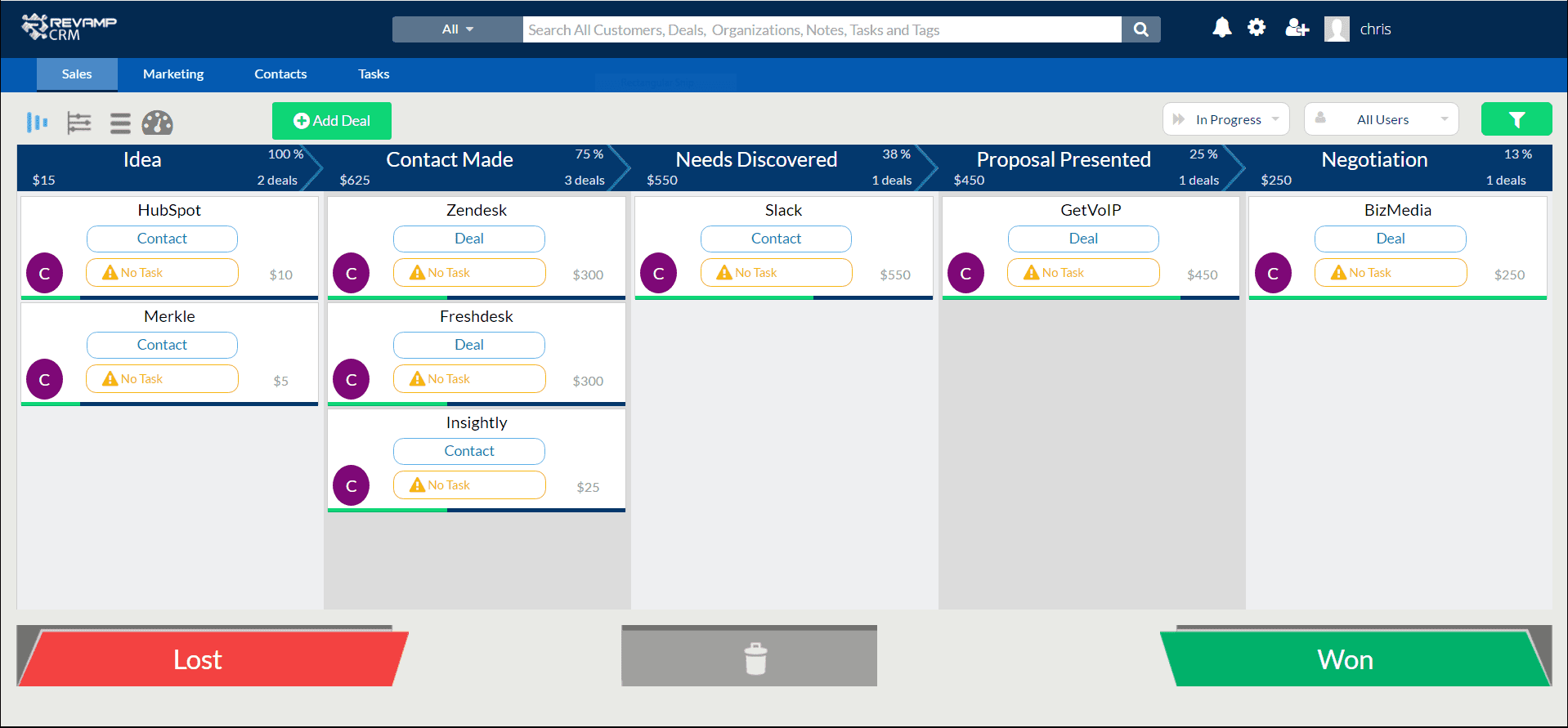Click Merkle card owner avatar
Image resolution: width=1568 pixels, height=728 pixels.
pyautogui.click(x=44, y=379)
